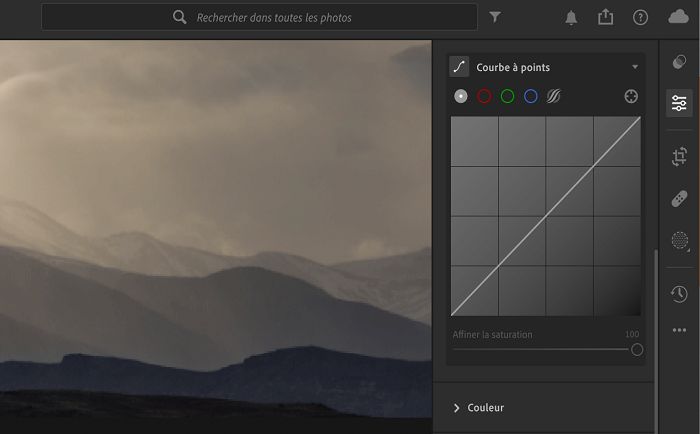Viewport: 700px width, 434px height.
Task: Open the filter funnel icon
Action: tap(495, 17)
